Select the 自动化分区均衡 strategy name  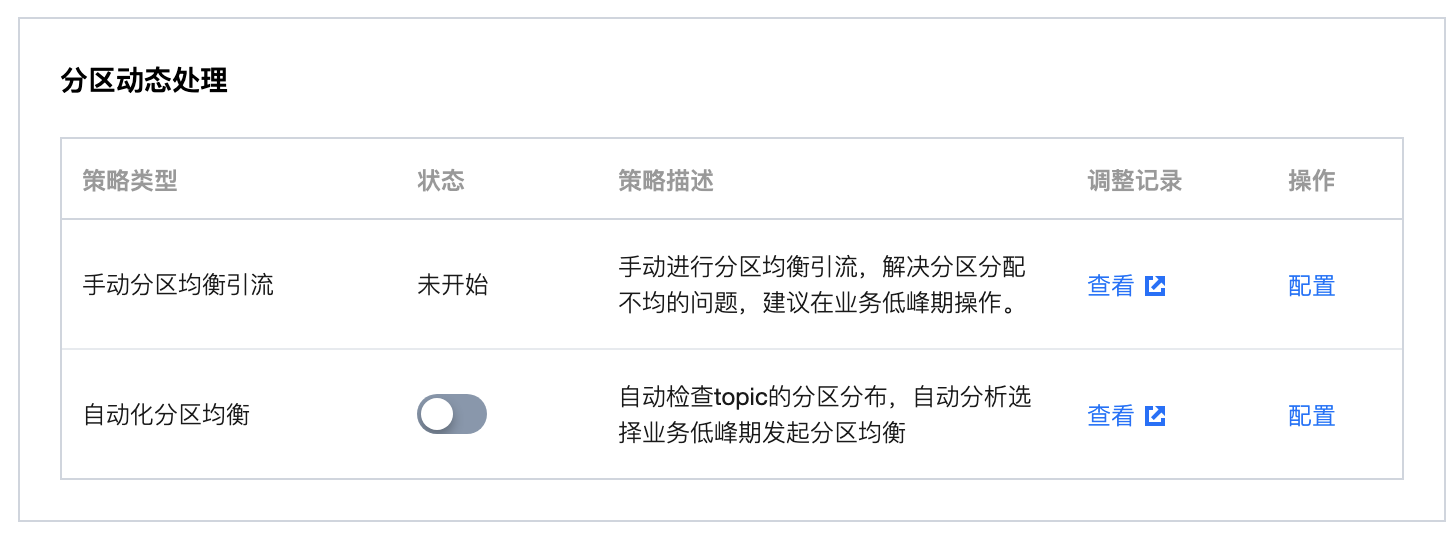[x=166, y=415]
